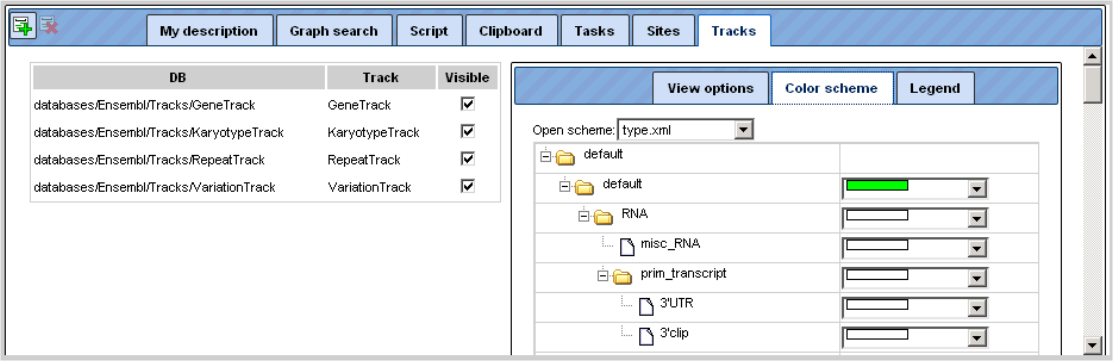Open the Legend tab
Viewport: 1113px width, 361px height.
[935, 88]
